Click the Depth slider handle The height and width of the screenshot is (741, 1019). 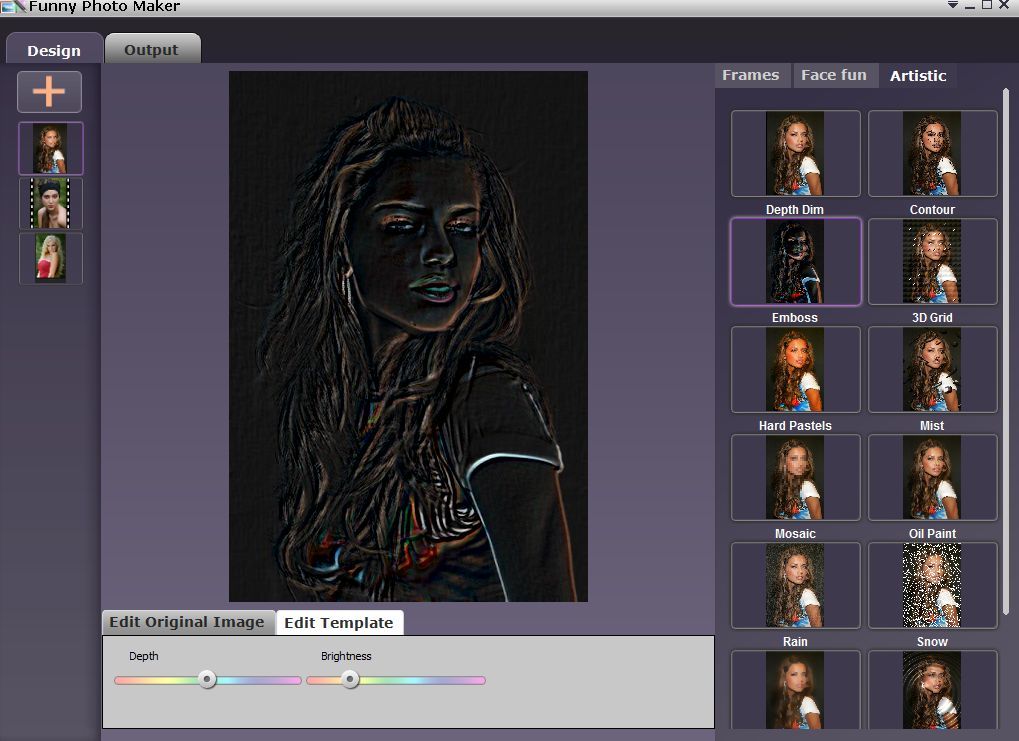point(207,680)
